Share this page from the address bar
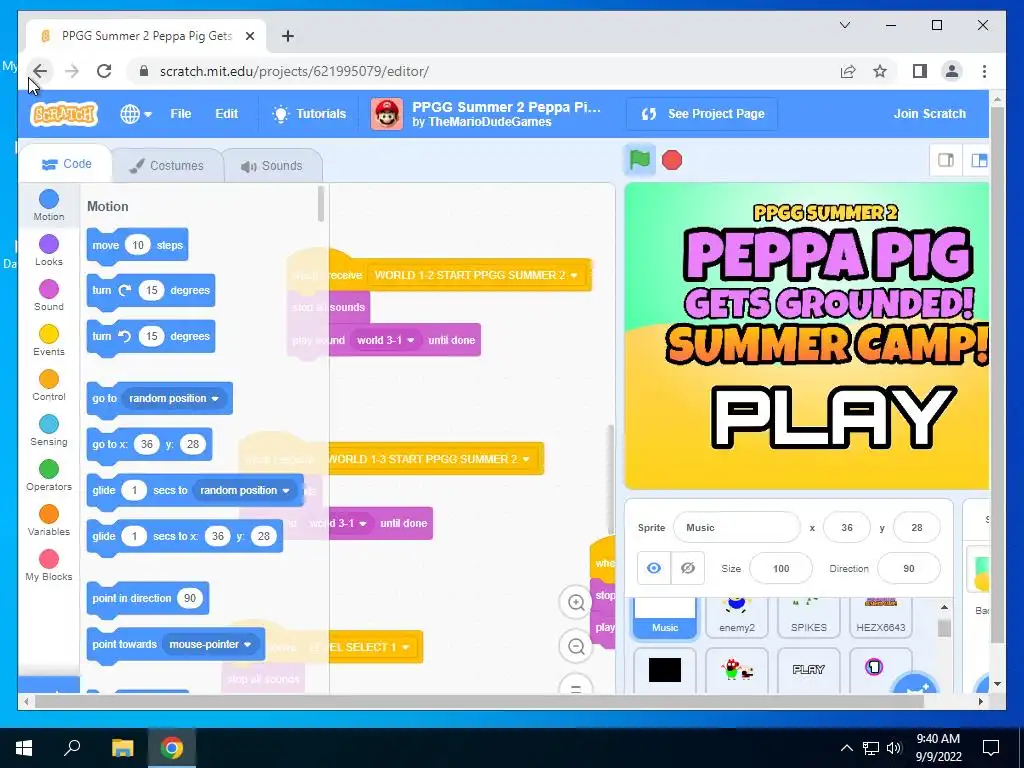Viewport: 1024px width, 768px height. (848, 71)
